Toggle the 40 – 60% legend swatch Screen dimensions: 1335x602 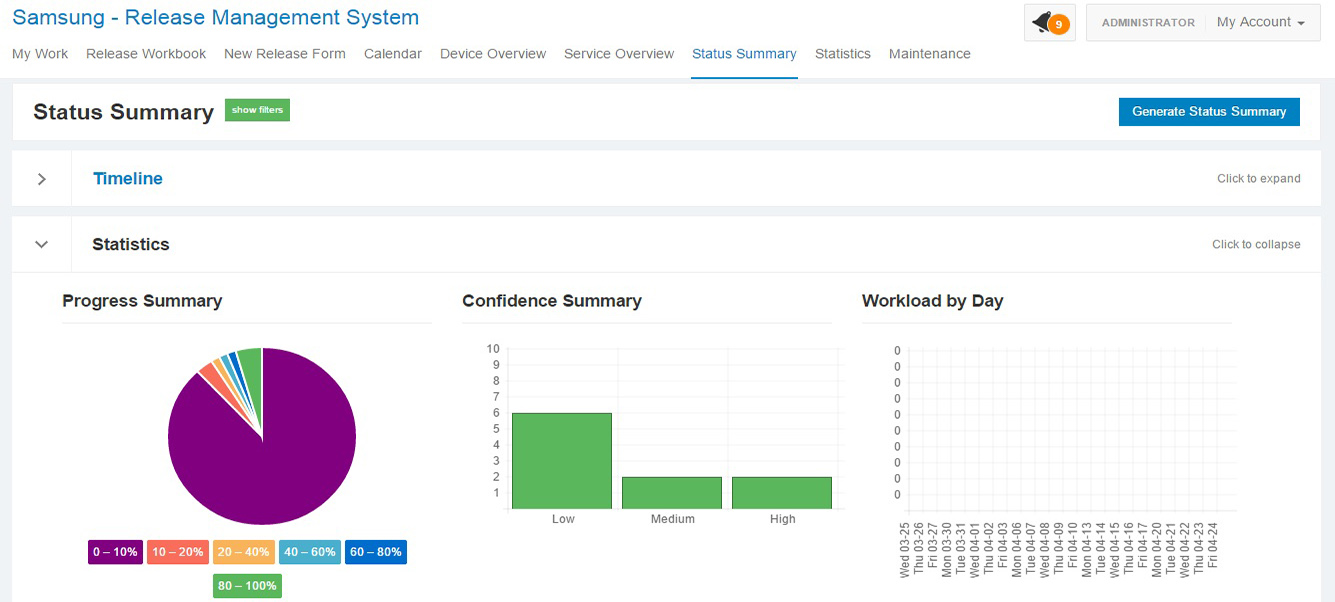coord(309,552)
